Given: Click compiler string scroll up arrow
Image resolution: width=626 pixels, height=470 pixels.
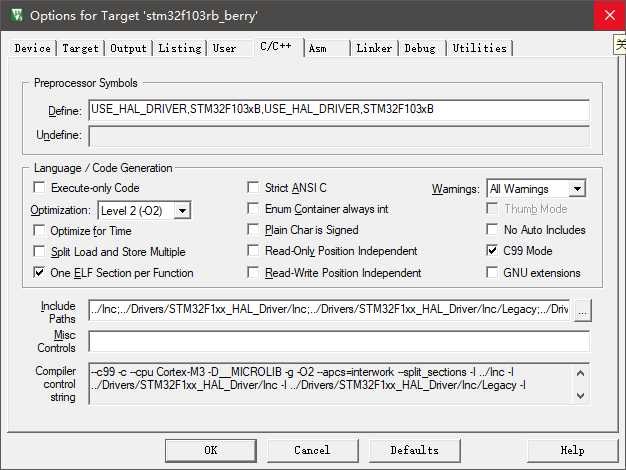Looking at the screenshot, I should pyautogui.click(x=580, y=373).
